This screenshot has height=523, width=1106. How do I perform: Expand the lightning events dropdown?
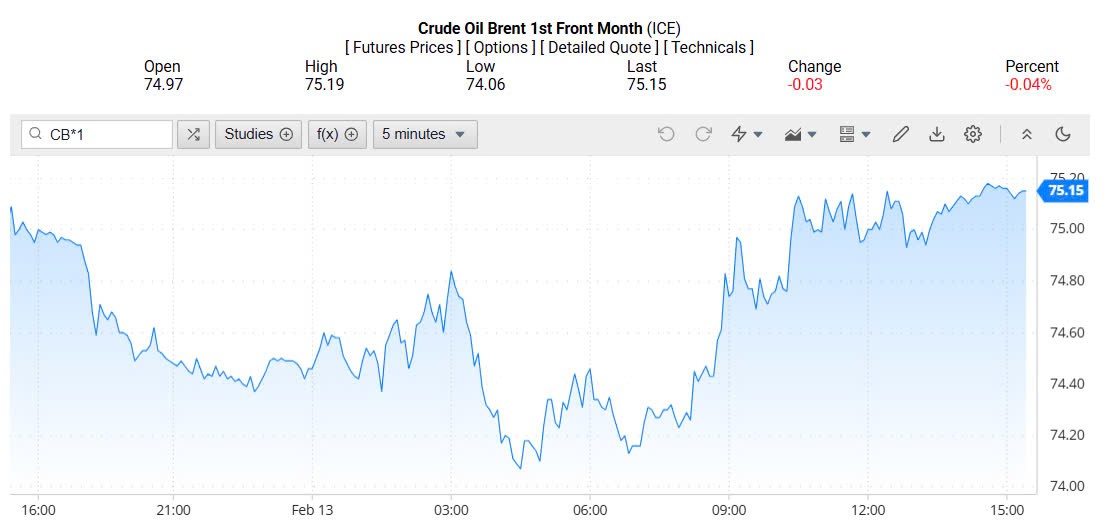[747, 134]
